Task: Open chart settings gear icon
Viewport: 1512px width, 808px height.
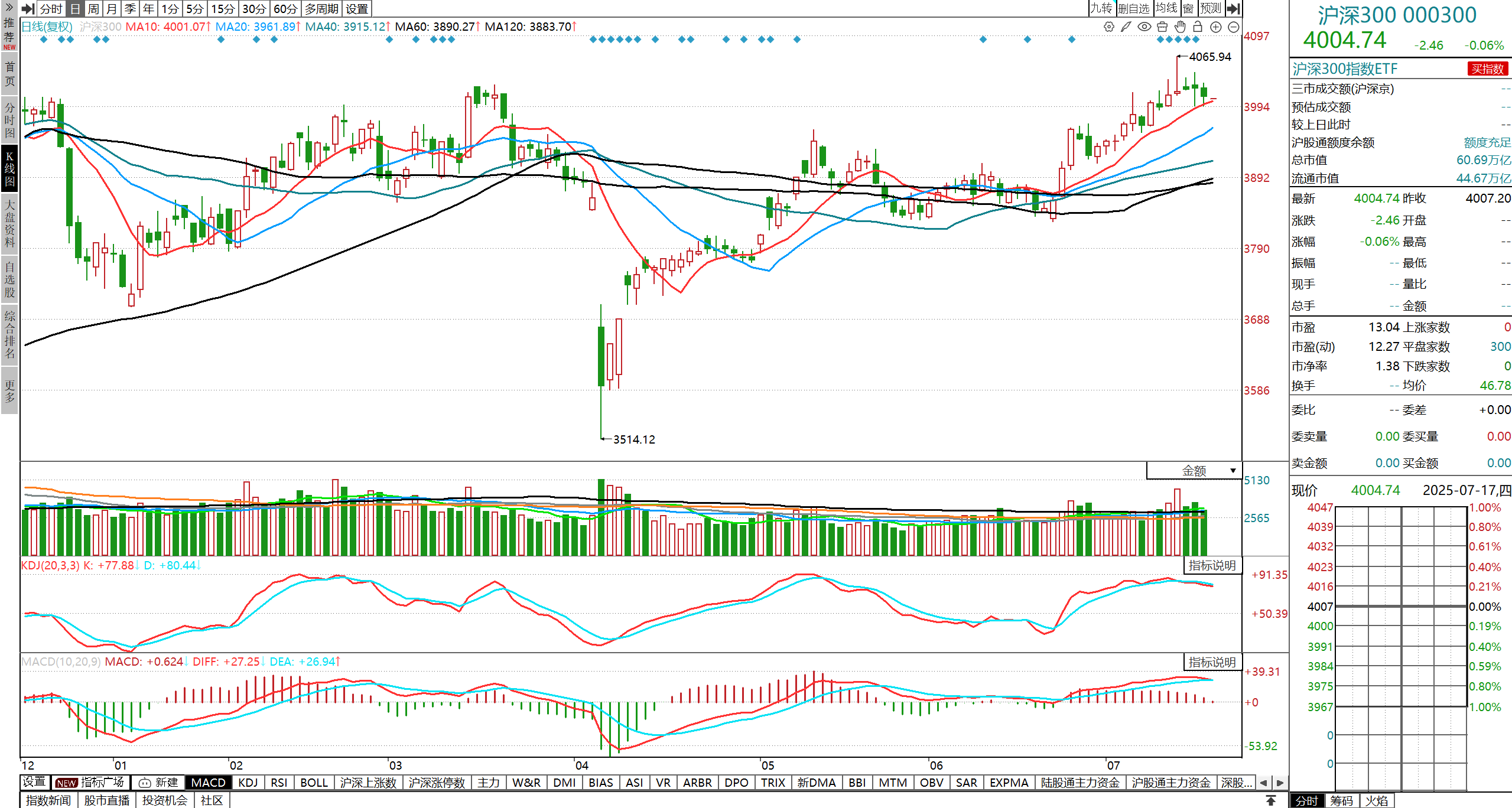Action: pos(1109,27)
